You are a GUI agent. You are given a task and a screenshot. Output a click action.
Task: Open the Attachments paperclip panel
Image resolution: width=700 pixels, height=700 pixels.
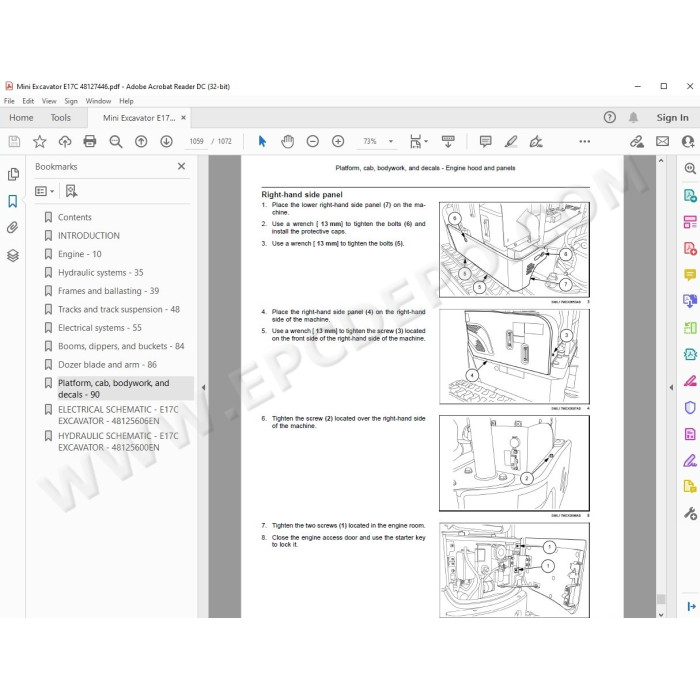(13, 228)
